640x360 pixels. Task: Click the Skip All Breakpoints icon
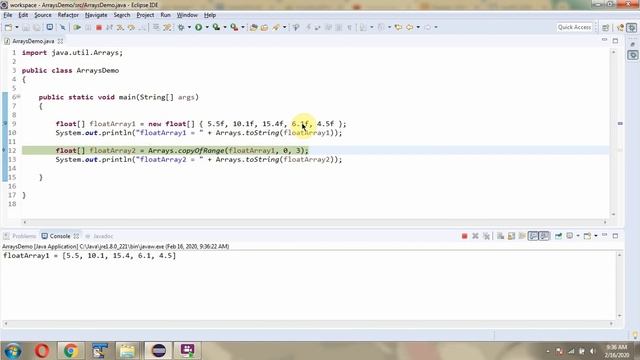coord(62,27)
